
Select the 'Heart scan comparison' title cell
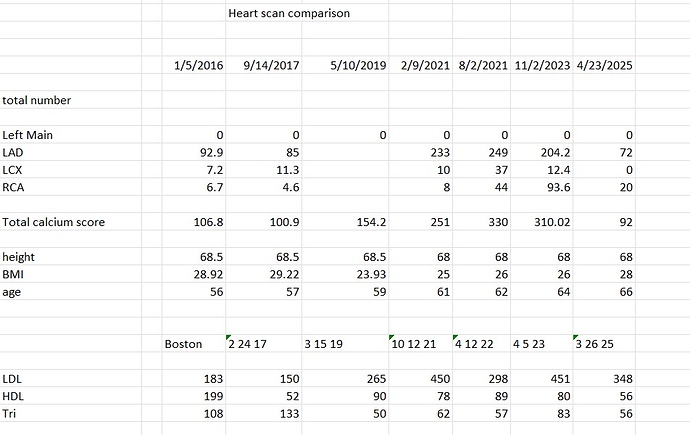289,13
